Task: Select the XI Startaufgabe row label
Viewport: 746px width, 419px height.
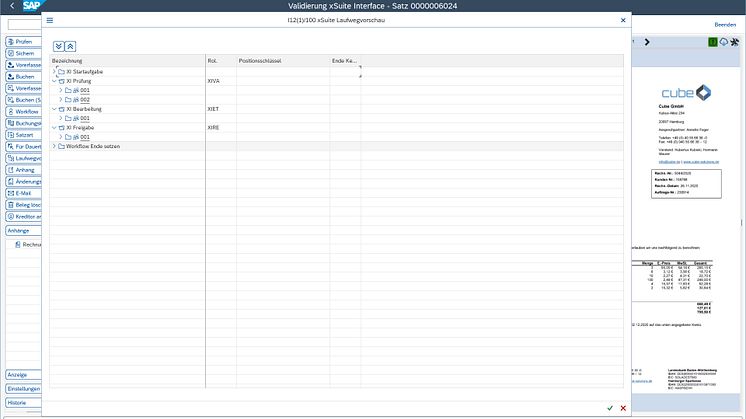Action: [85, 72]
